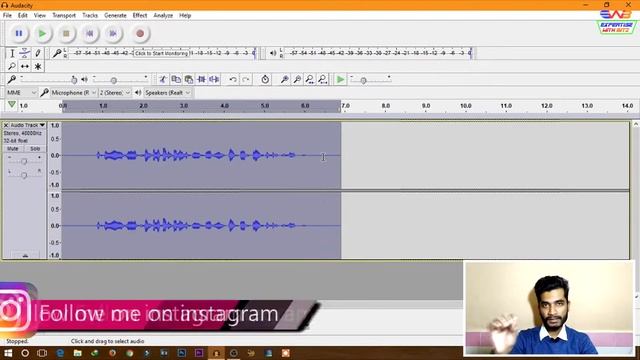Click to Start Monitoring on record meter
The image size is (640, 360).
161,53
